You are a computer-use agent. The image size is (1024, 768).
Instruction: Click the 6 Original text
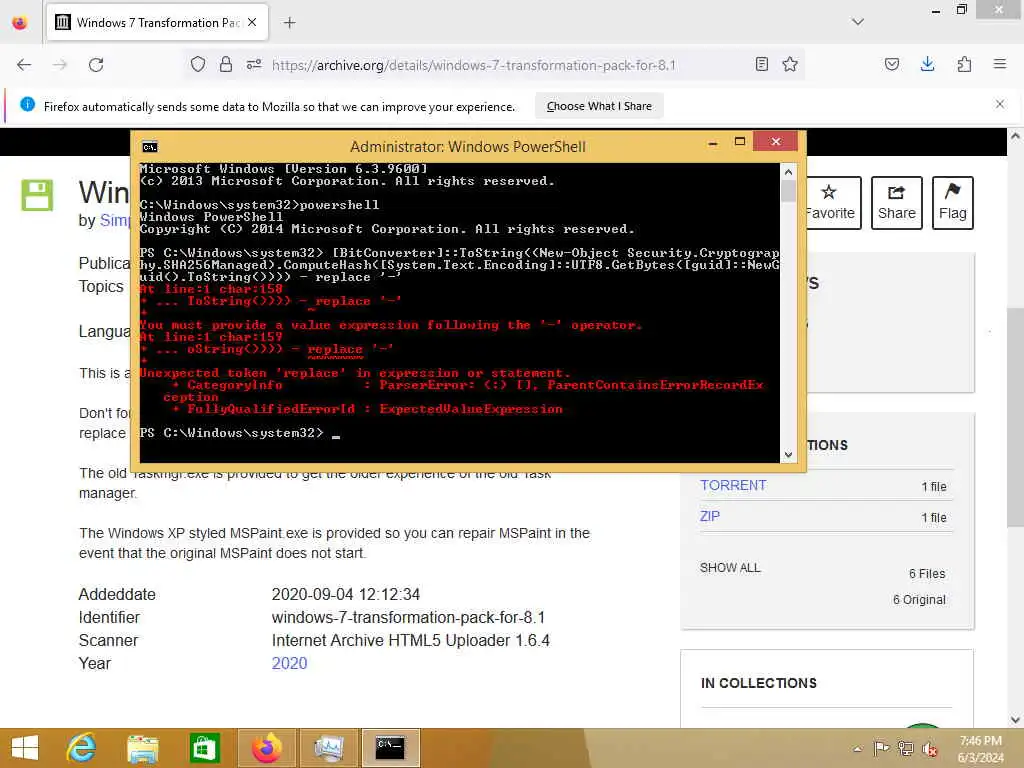coord(919,600)
